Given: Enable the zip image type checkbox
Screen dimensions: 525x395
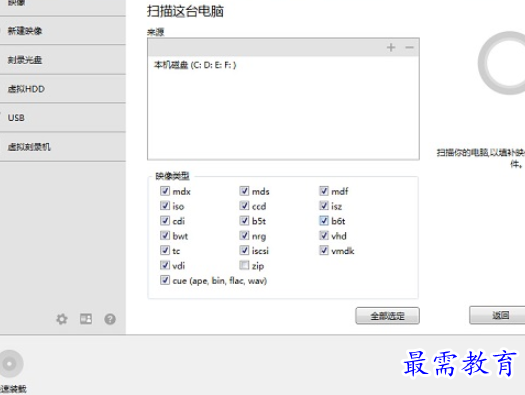Looking at the screenshot, I should click(x=244, y=265).
